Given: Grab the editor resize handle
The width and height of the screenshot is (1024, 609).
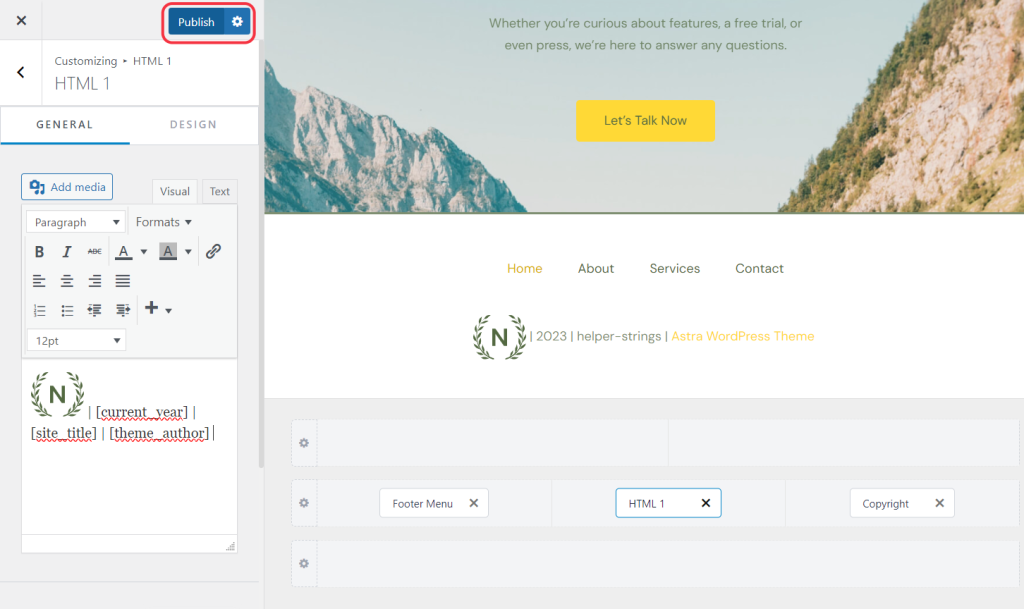Looking at the screenshot, I should 231,546.
